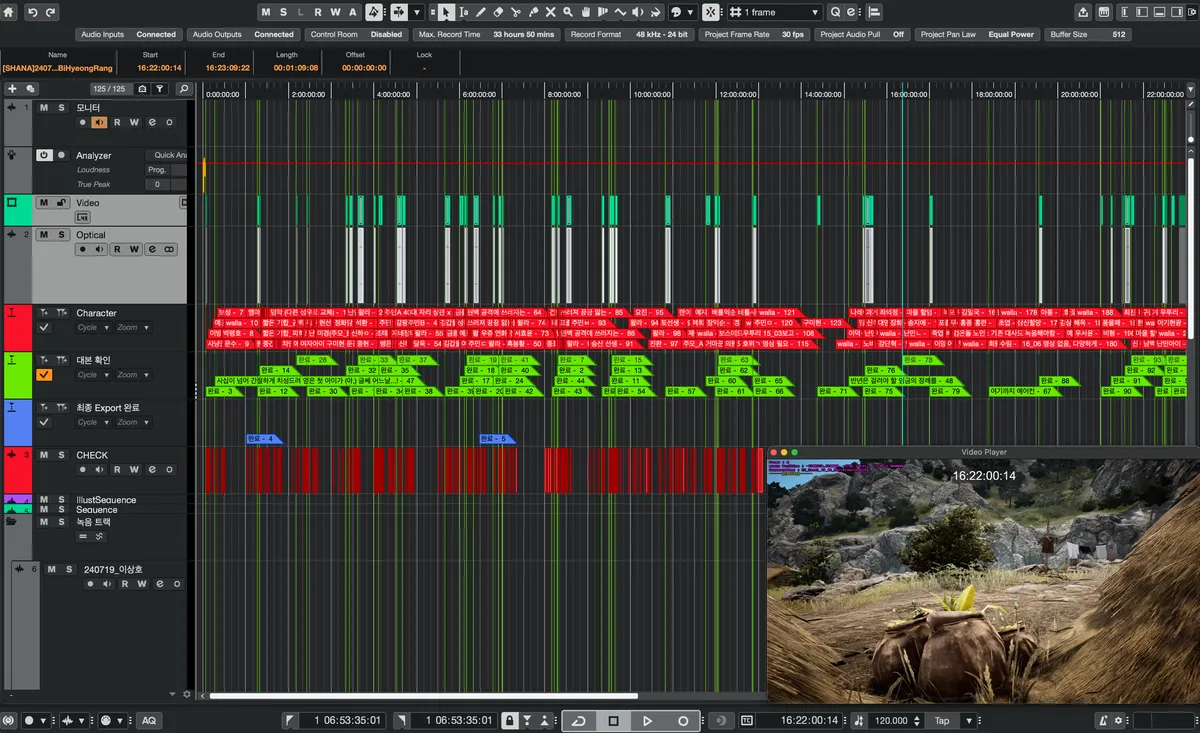Open the track filter funnel icon

160,89
